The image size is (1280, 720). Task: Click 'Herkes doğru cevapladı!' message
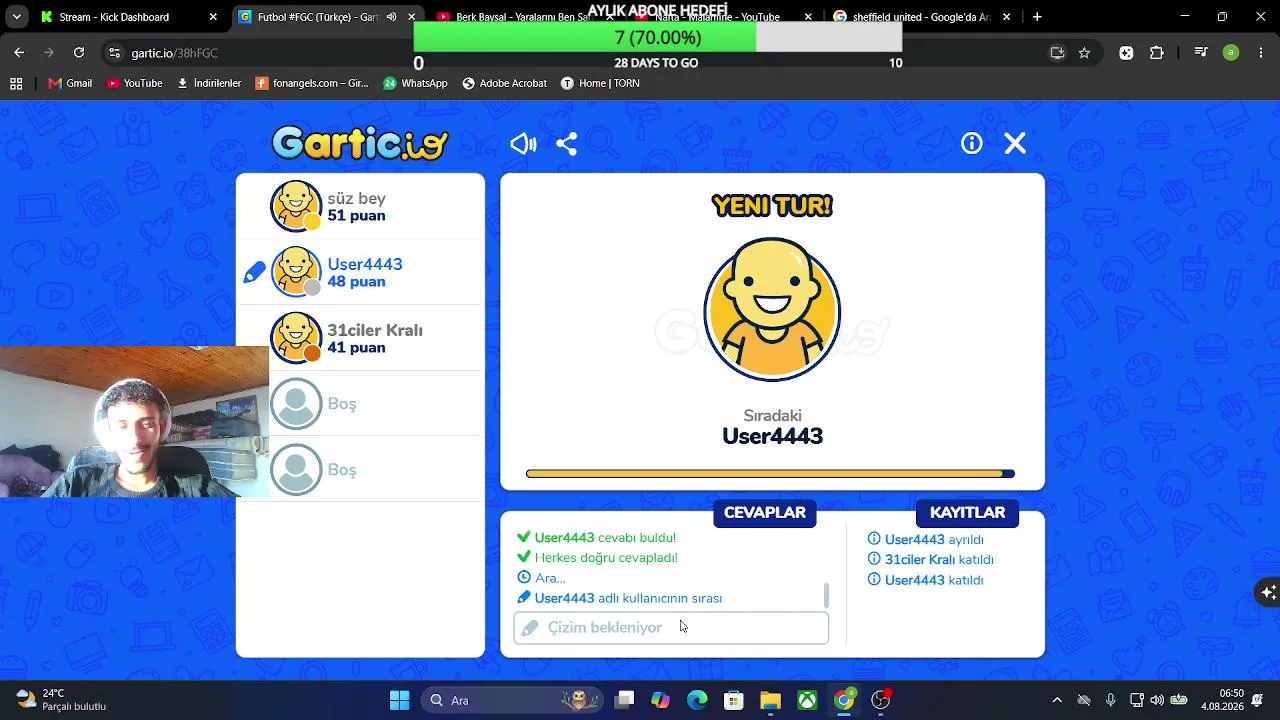point(606,558)
